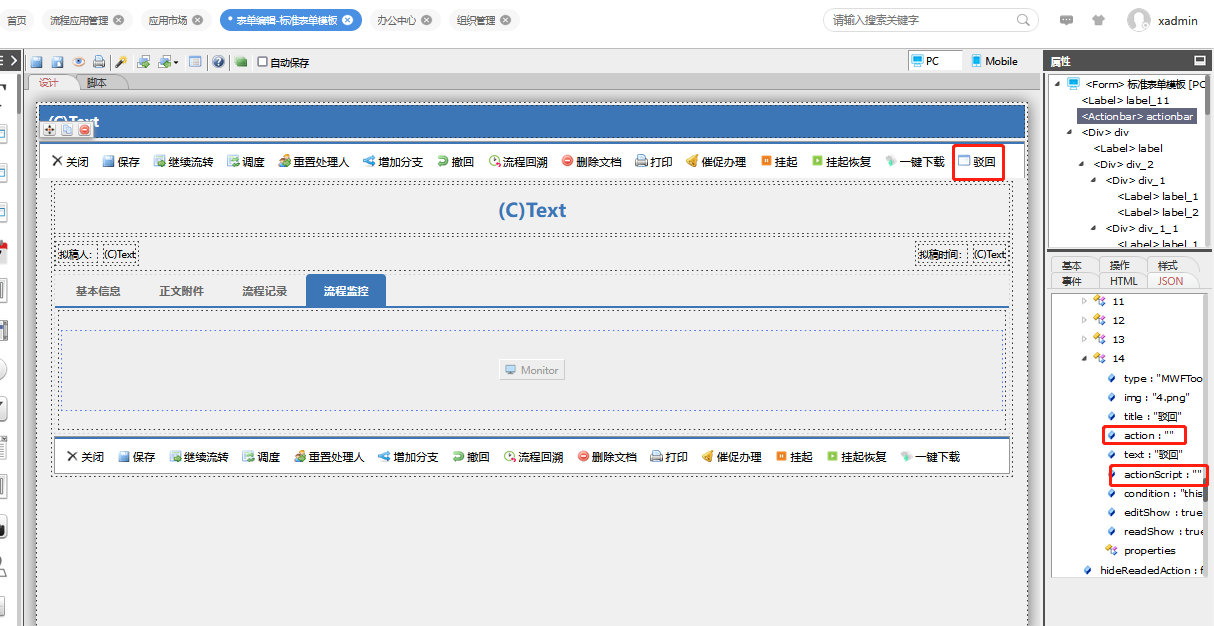The width and height of the screenshot is (1214, 626).
Task: Select the action property in the JSON tree
Action: [1147, 435]
